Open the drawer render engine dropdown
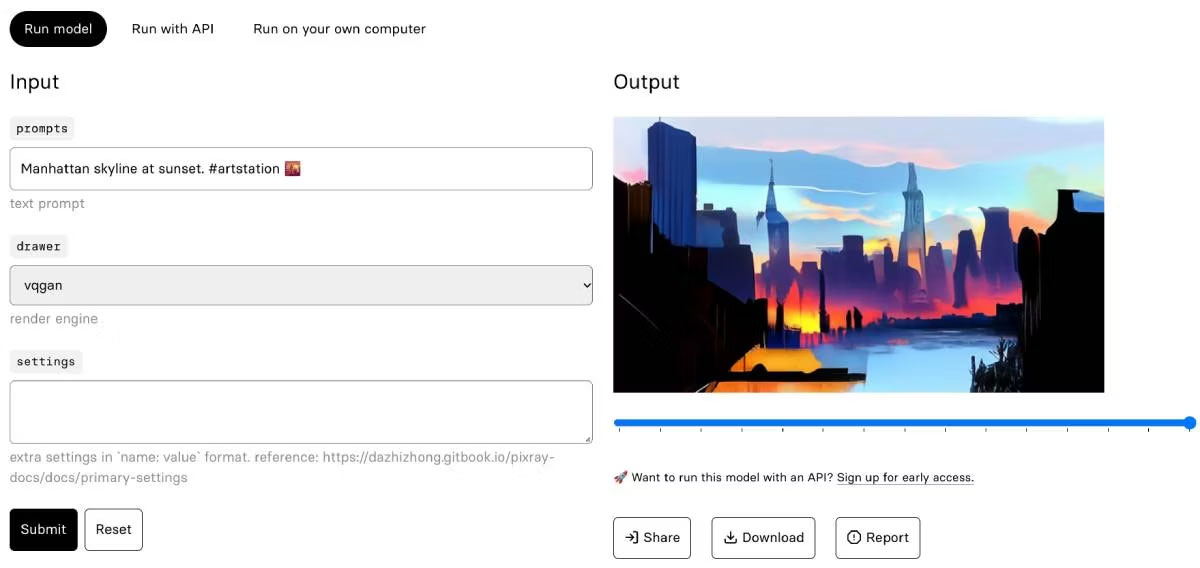This screenshot has width=1200, height=568. tap(300, 285)
